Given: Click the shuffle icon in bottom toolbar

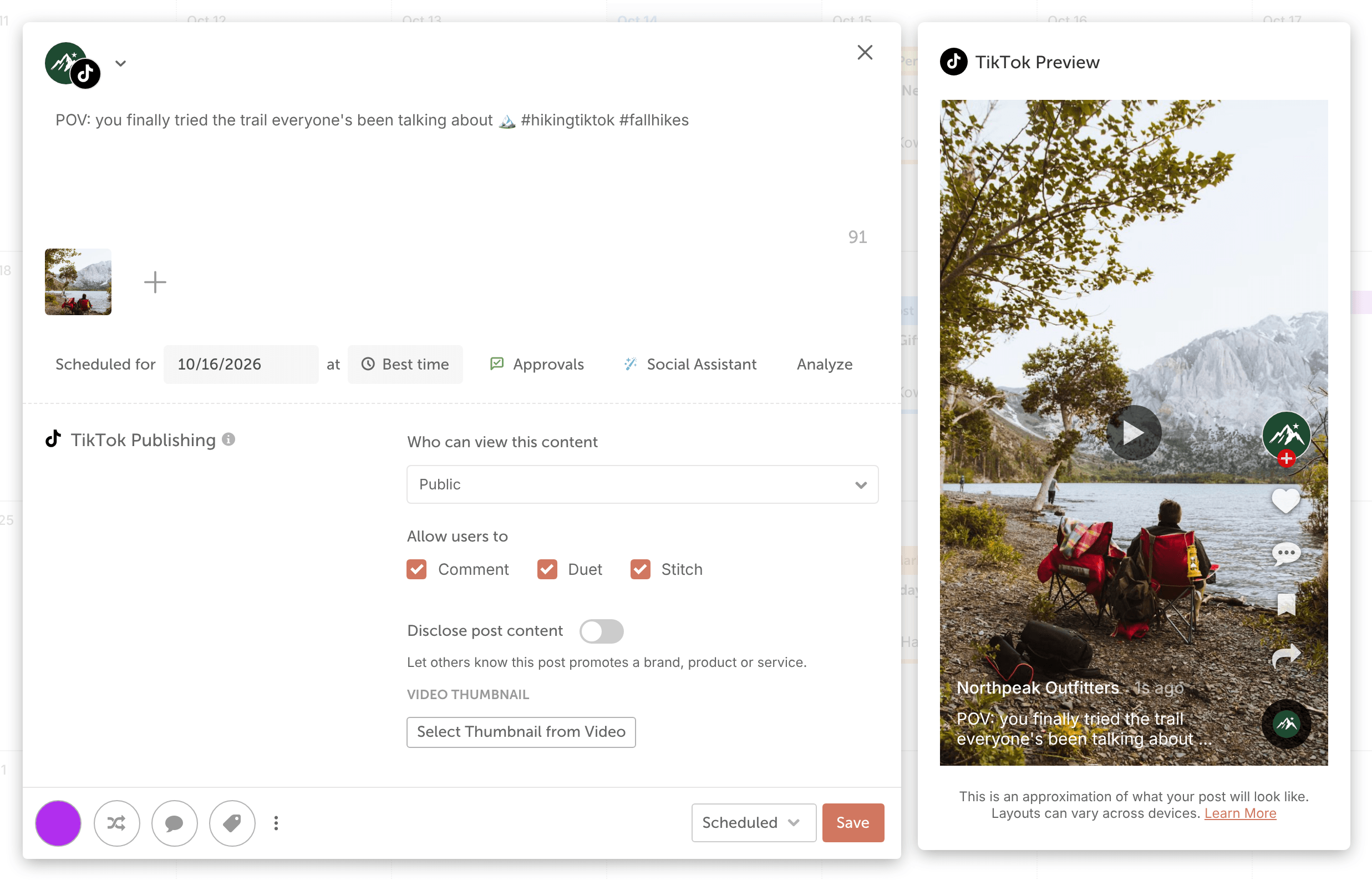Looking at the screenshot, I should point(116,823).
